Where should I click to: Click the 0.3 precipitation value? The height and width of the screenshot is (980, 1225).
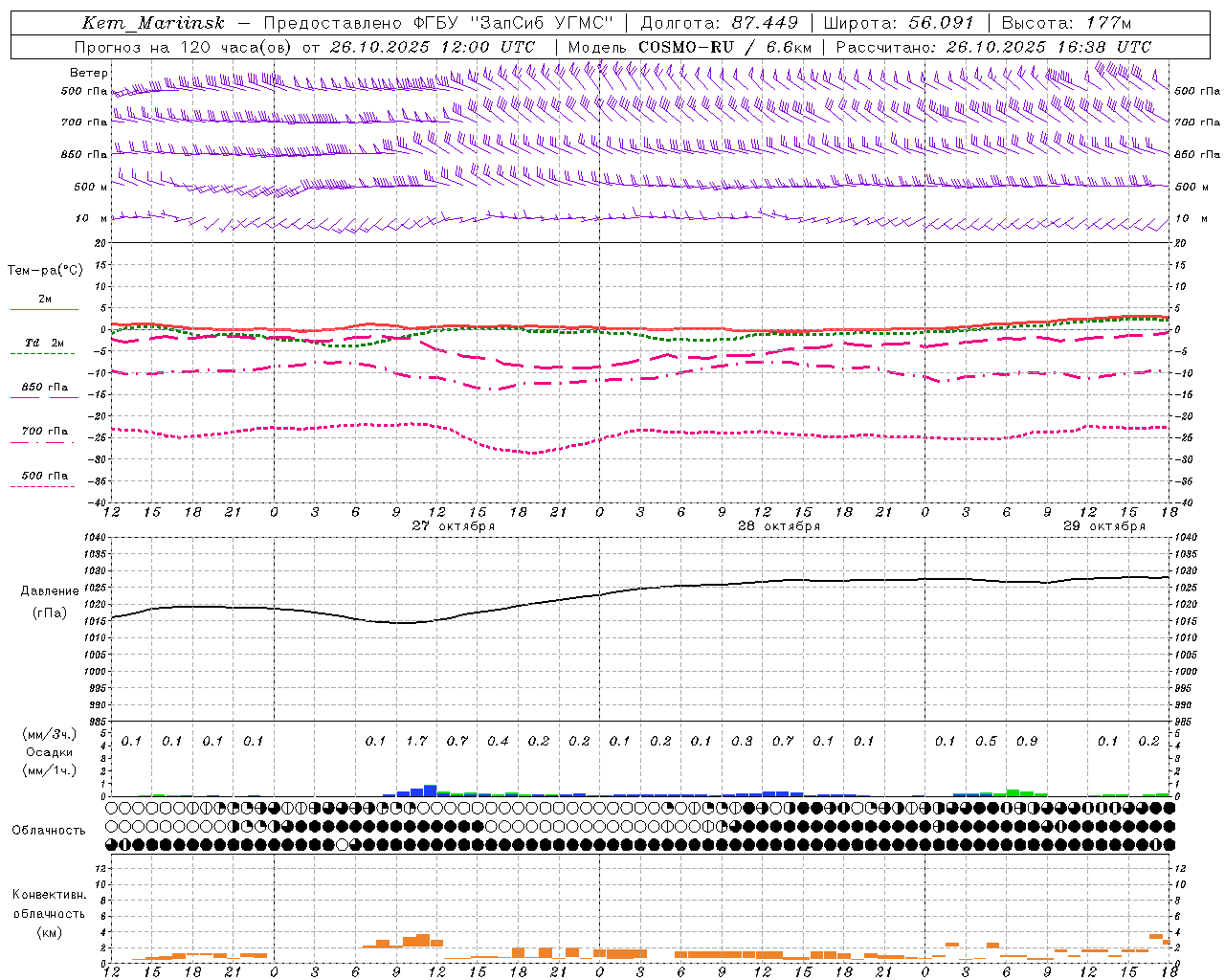coord(742,742)
